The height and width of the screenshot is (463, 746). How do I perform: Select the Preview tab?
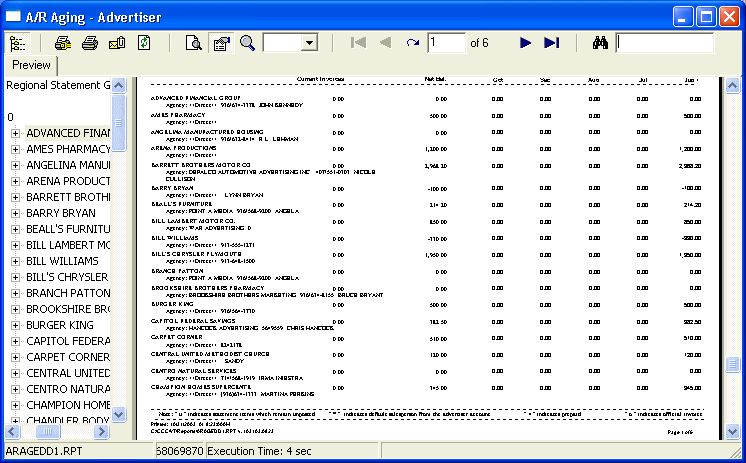pyautogui.click(x=31, y=65)
